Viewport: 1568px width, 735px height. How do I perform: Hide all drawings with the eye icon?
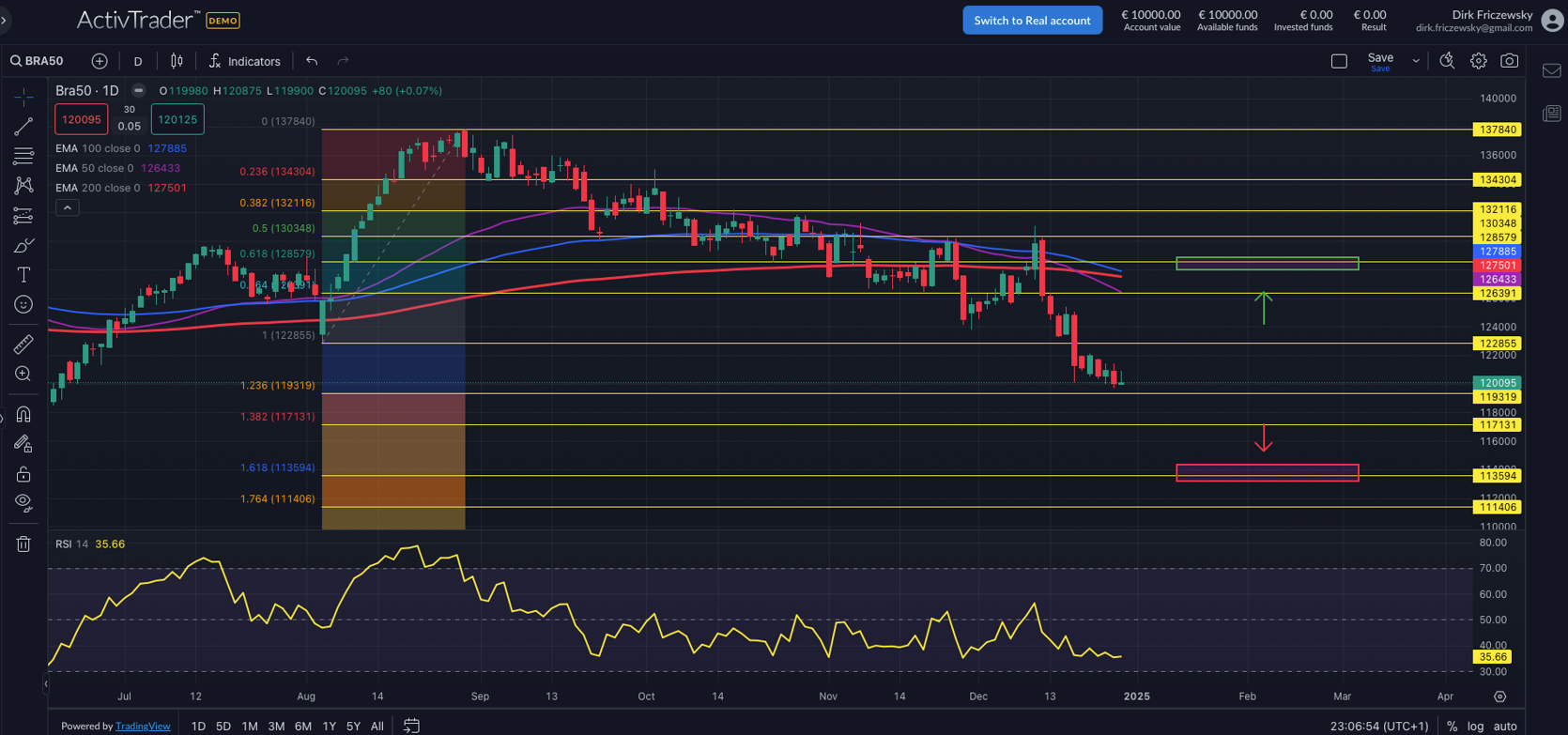point(23,502)
